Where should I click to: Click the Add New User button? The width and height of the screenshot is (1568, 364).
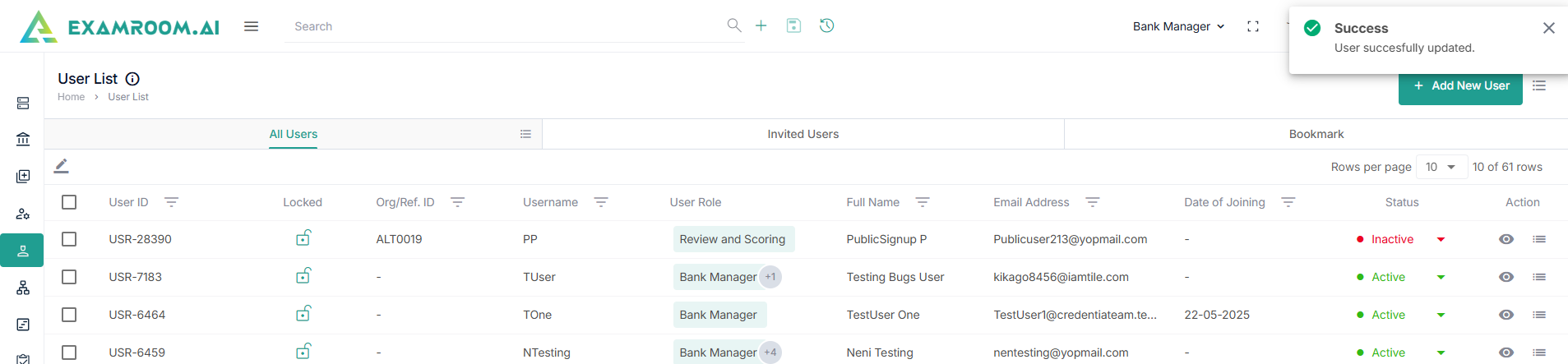(x=1460, y=86)
